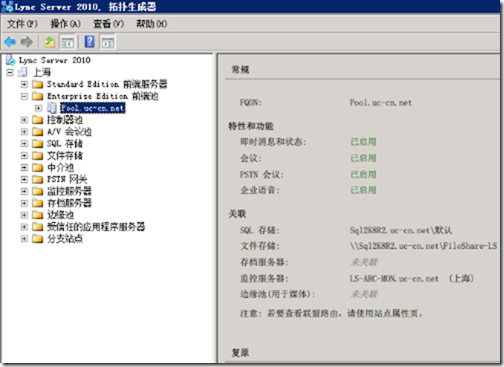Screen dimensions: 504x367
Task: Expand the A/V 会议池 node
Action: tap(24, 132)
